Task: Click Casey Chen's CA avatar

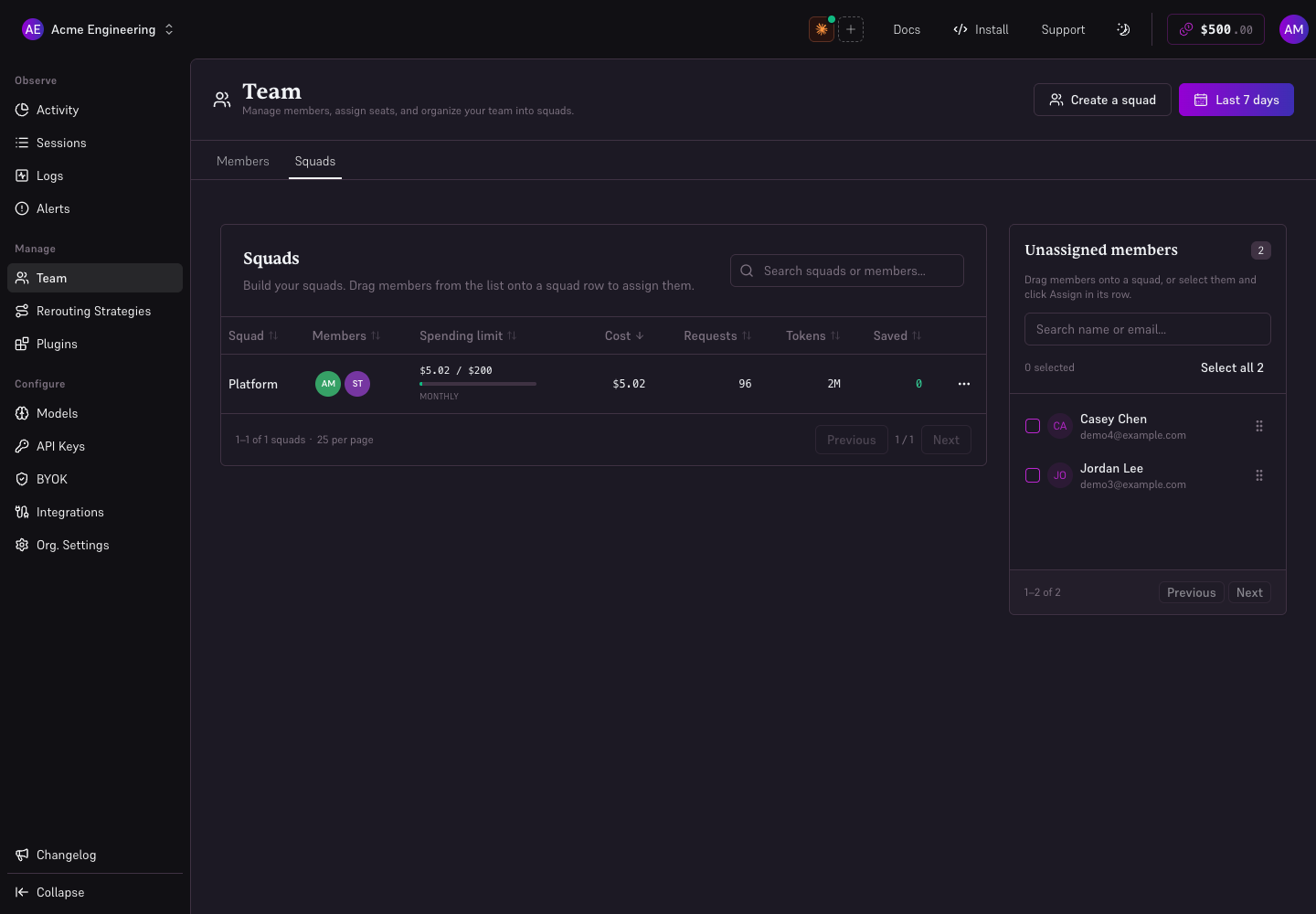Action: 1060,426
